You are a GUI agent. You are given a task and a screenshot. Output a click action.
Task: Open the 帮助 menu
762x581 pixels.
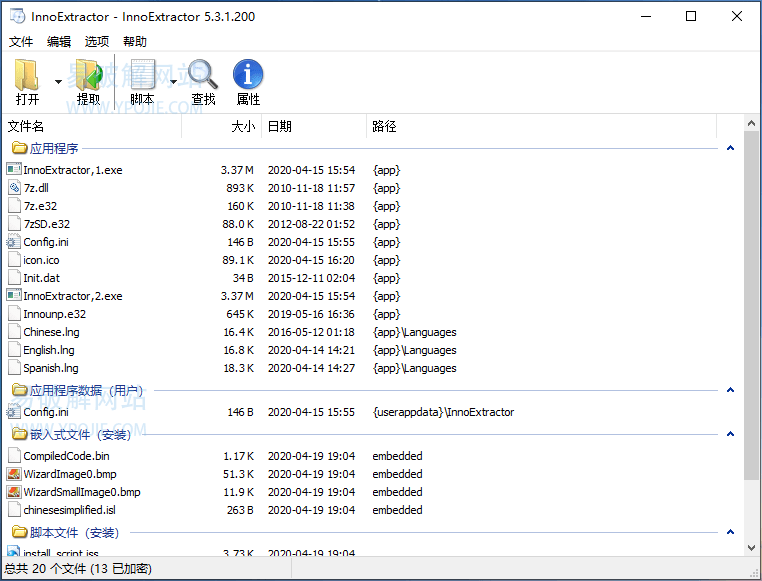click(x=135, y=42)
